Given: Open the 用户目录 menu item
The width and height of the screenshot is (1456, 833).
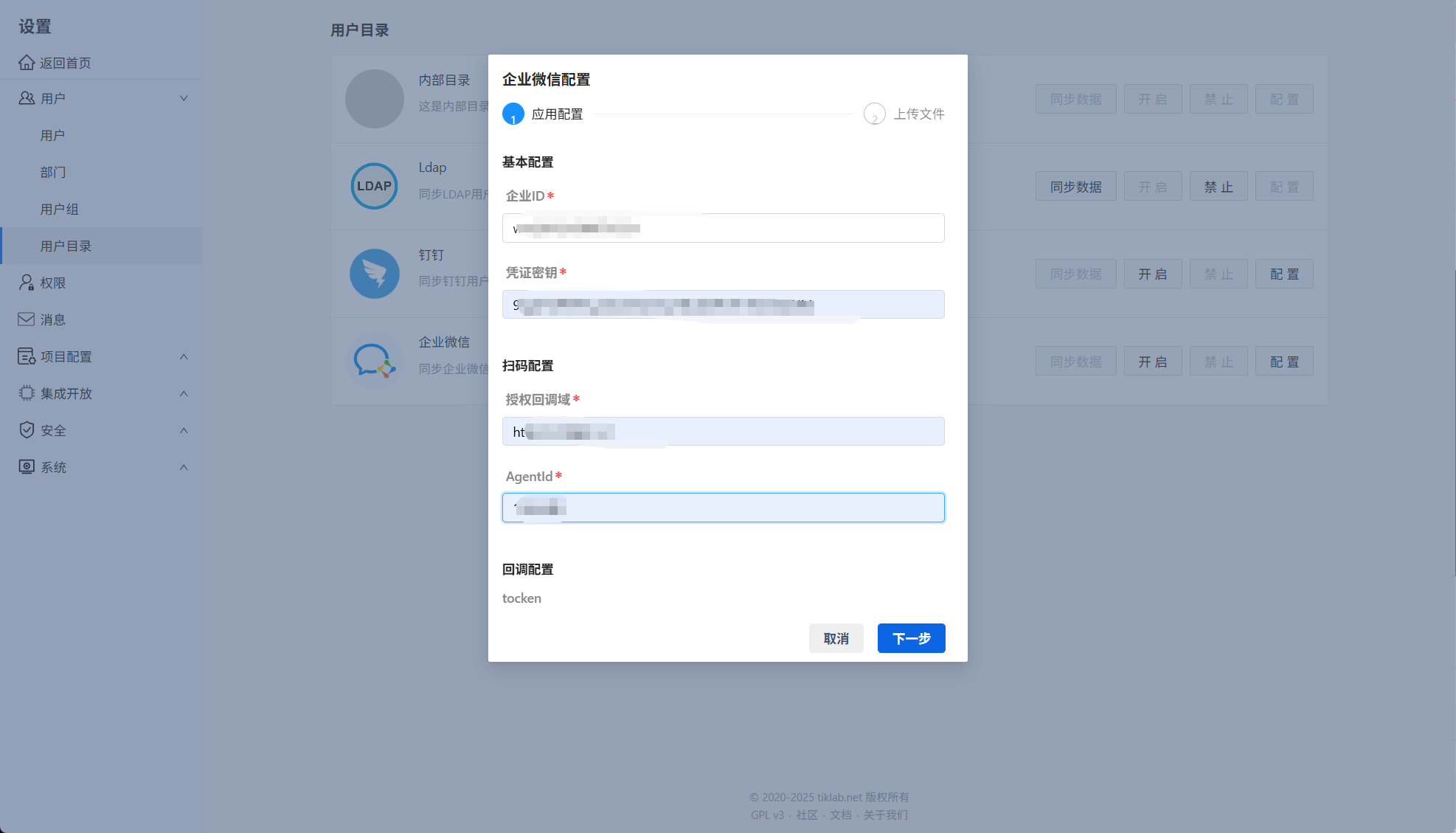Looking at the screenshot, I should 66,246.
